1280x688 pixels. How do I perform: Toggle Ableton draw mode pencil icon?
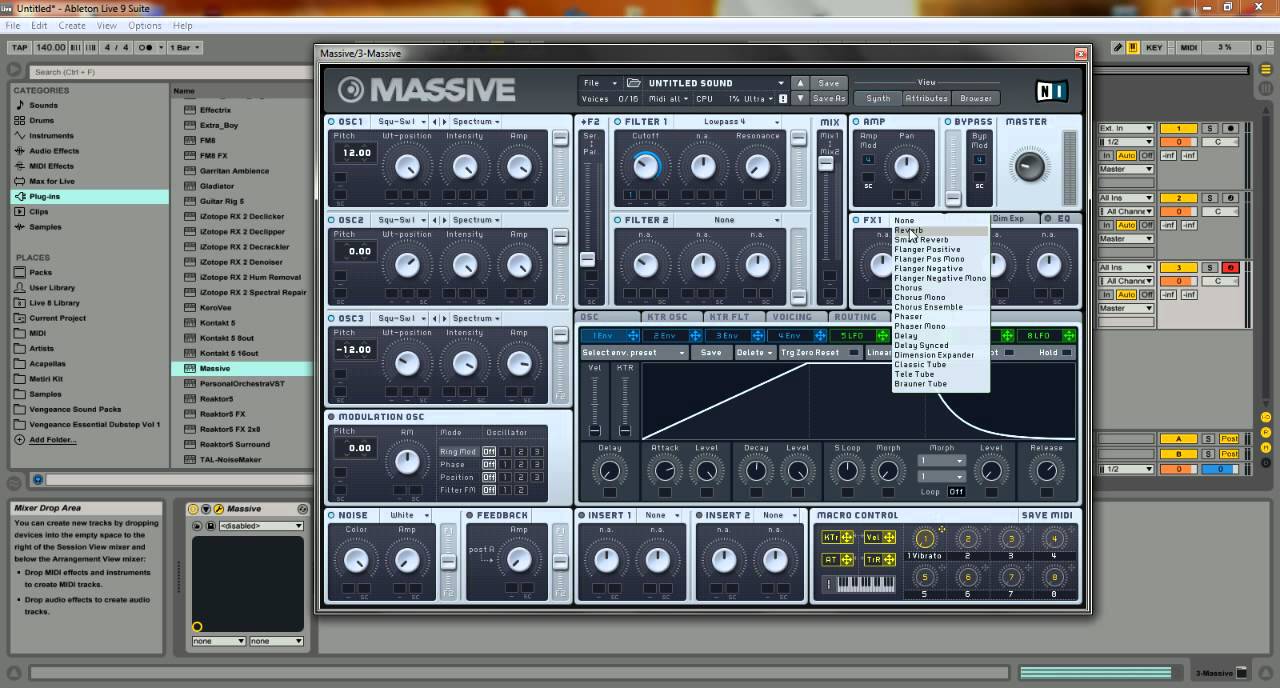(1117, 47)
